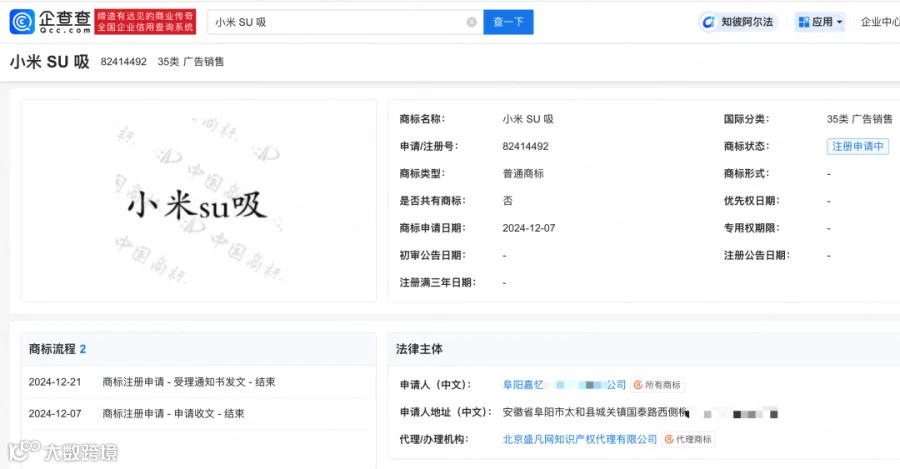Open the applicant 阜阳嘉忆 company link

coord(564,385)
